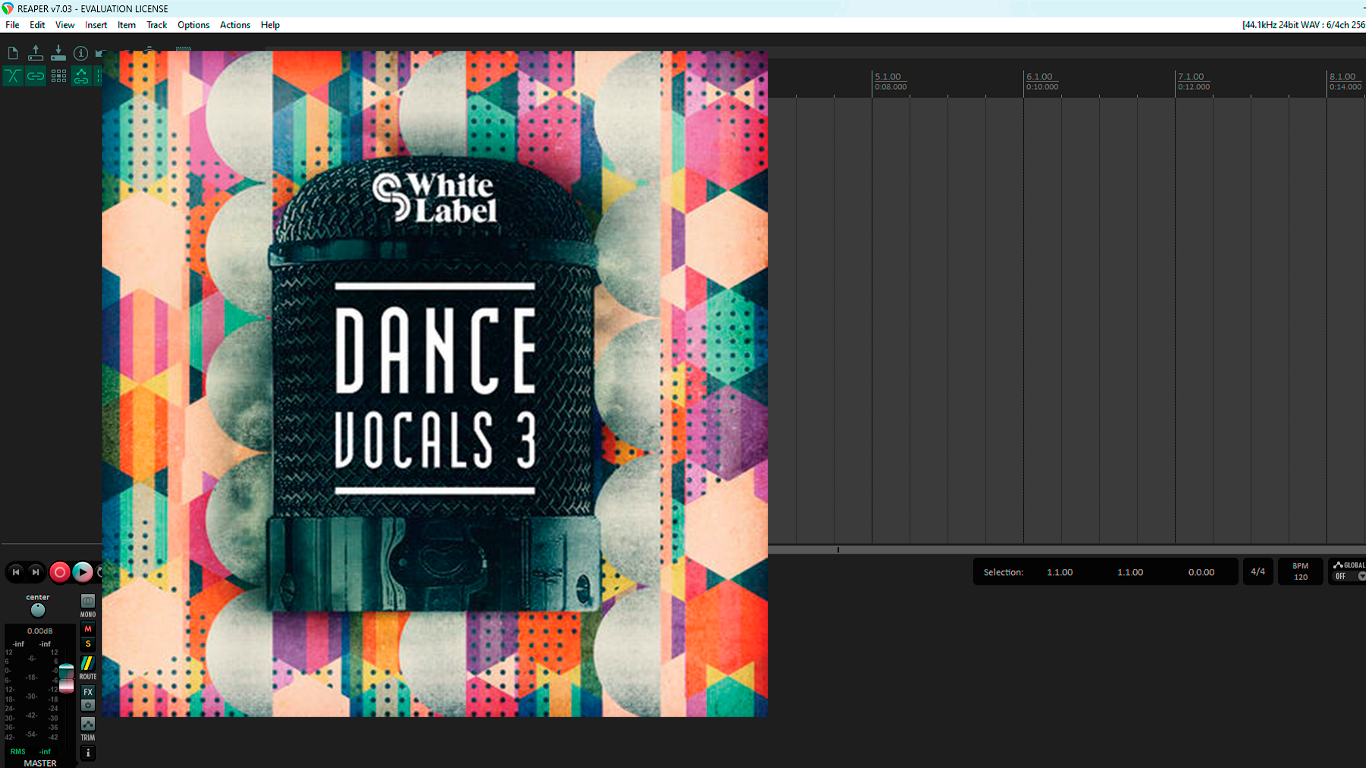Open the Actions menu
This screenshot has width=1366, height=768.
click(x=235, y=25)
